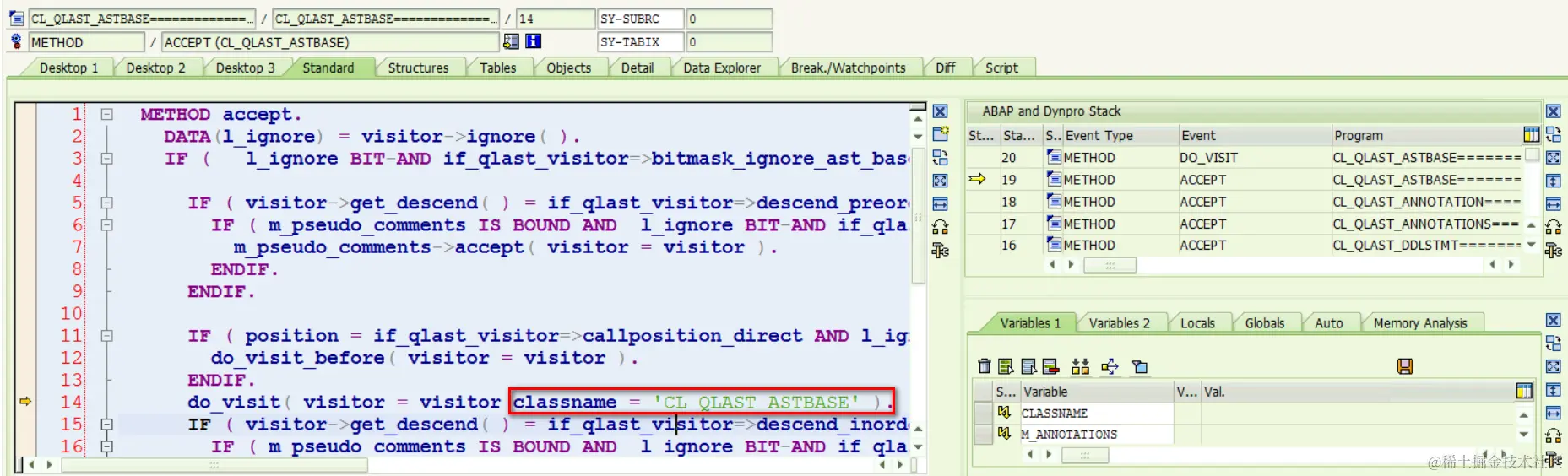Click move arrows icon in variables toolbar
Screen dimensions: 1568x476
coord(1110,366)
